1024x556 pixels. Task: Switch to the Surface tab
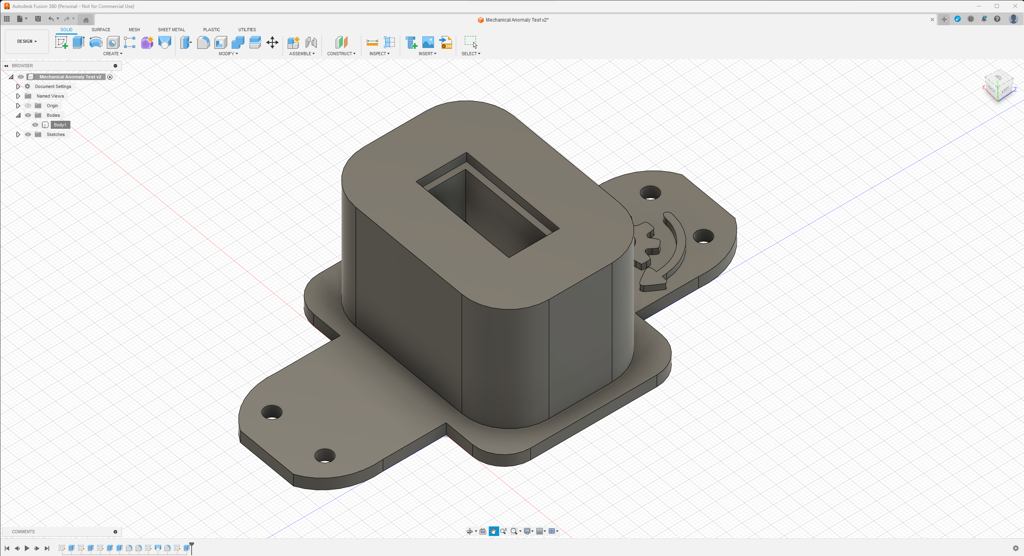(101, 30)
